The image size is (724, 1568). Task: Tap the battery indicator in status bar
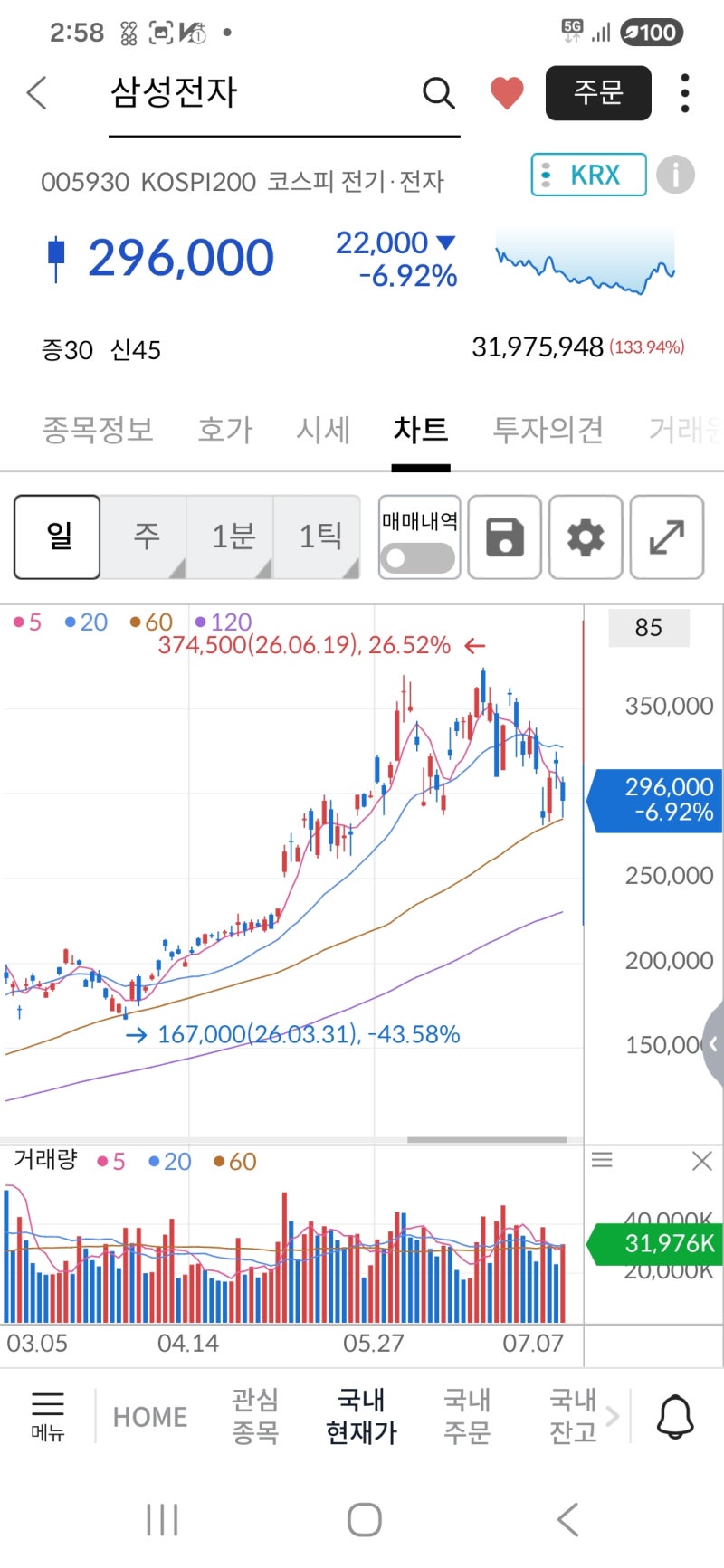pyautogui.click(x=652, y=33)
